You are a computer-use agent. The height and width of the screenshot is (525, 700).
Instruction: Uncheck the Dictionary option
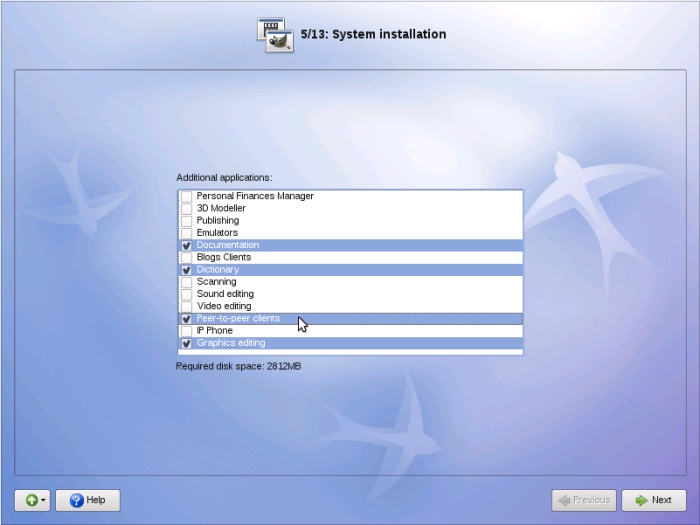click(187, 270)
